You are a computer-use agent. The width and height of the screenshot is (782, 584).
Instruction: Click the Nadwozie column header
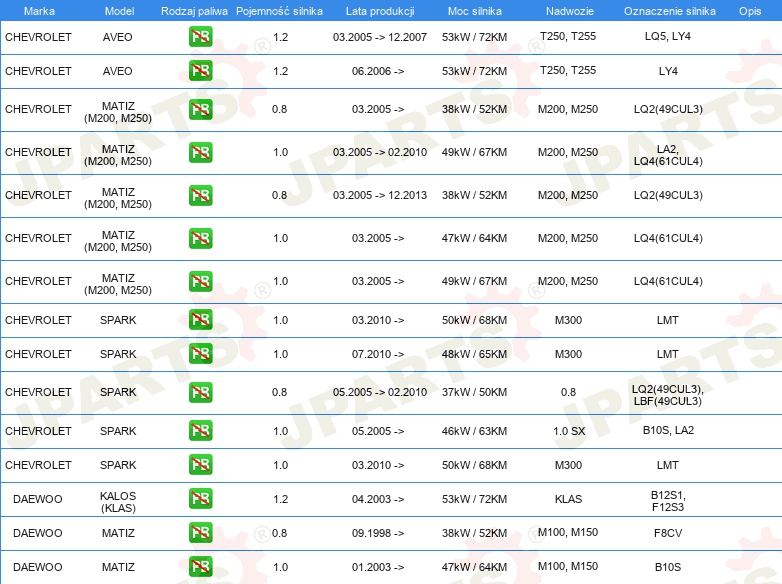click(x=570, y=11)
